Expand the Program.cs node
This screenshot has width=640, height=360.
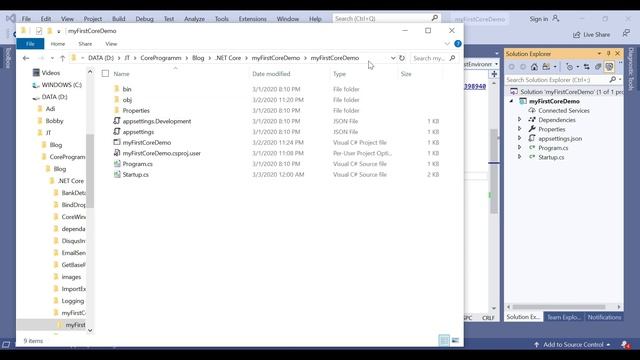click(520, 147)
